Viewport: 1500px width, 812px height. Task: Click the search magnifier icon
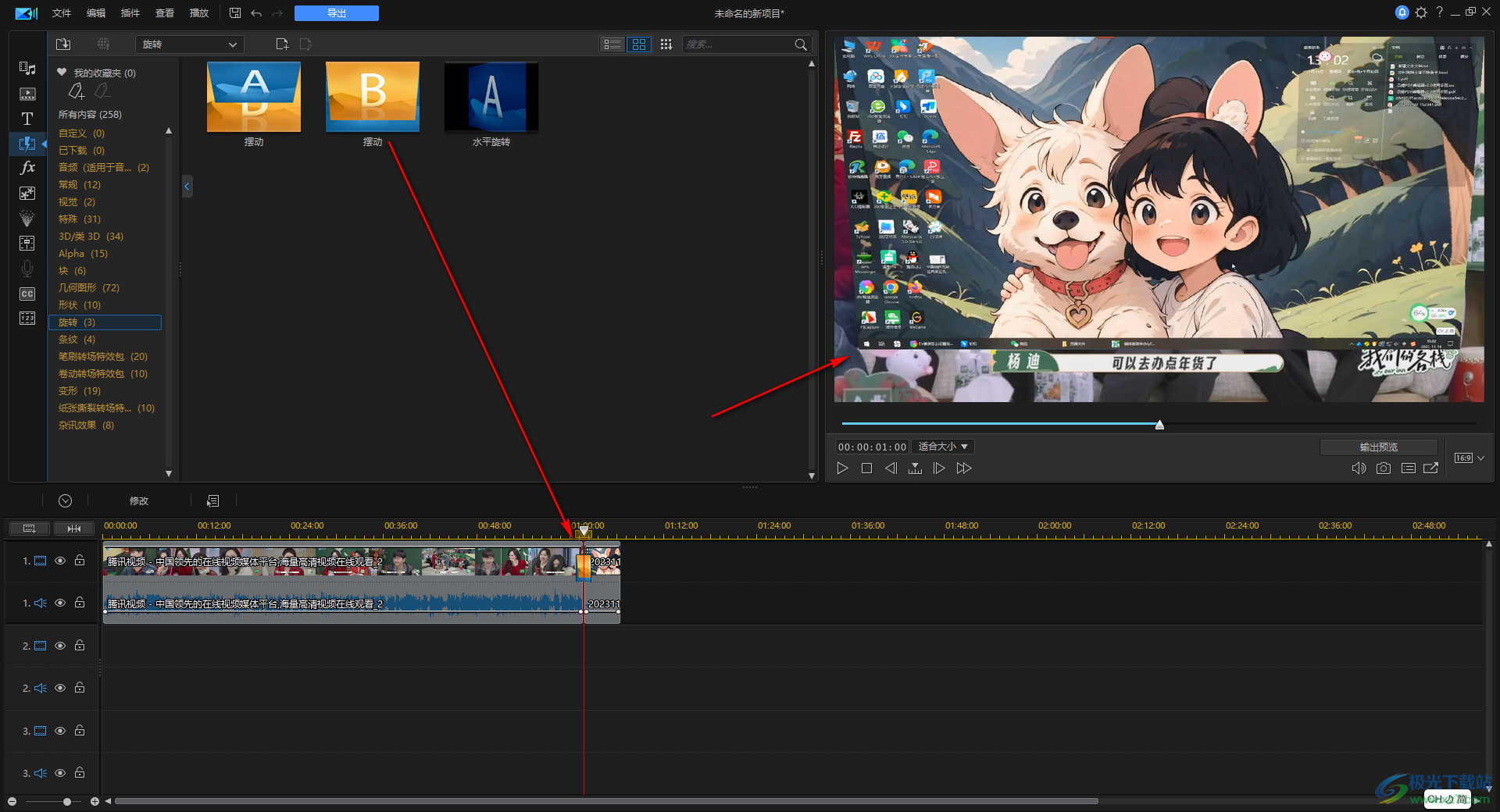pos(801,45)
